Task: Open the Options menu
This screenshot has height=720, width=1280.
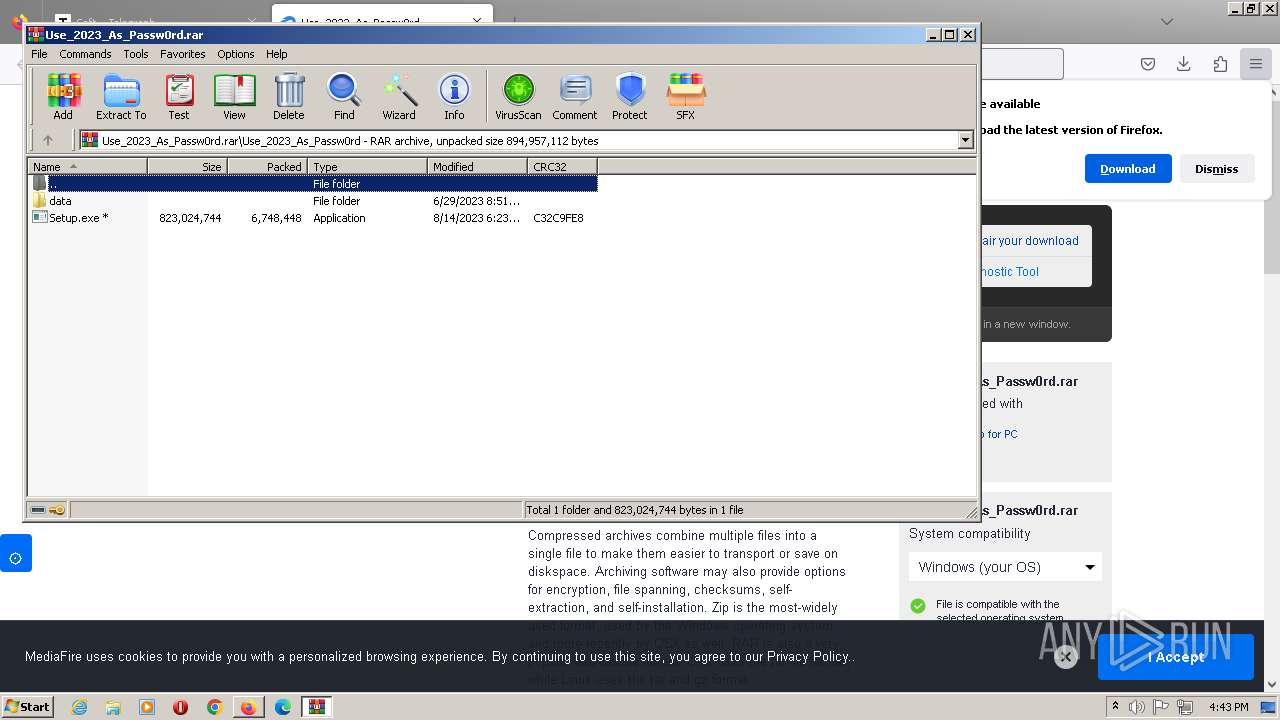Action: pos(236,54)
